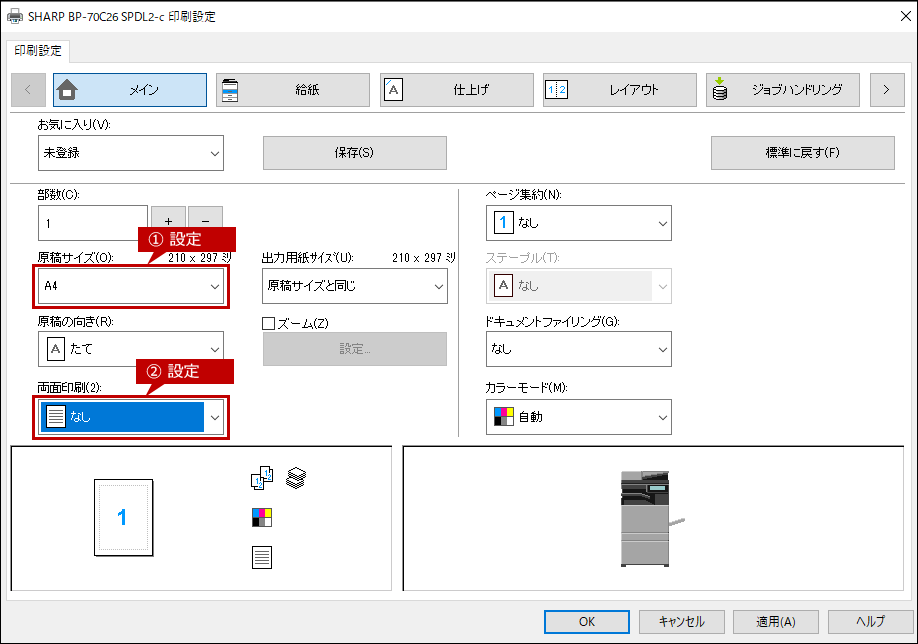This screenshot has width=918, height=644.
Task: Click the collate pages icon in preview
Action: click(x=262, y=478)
